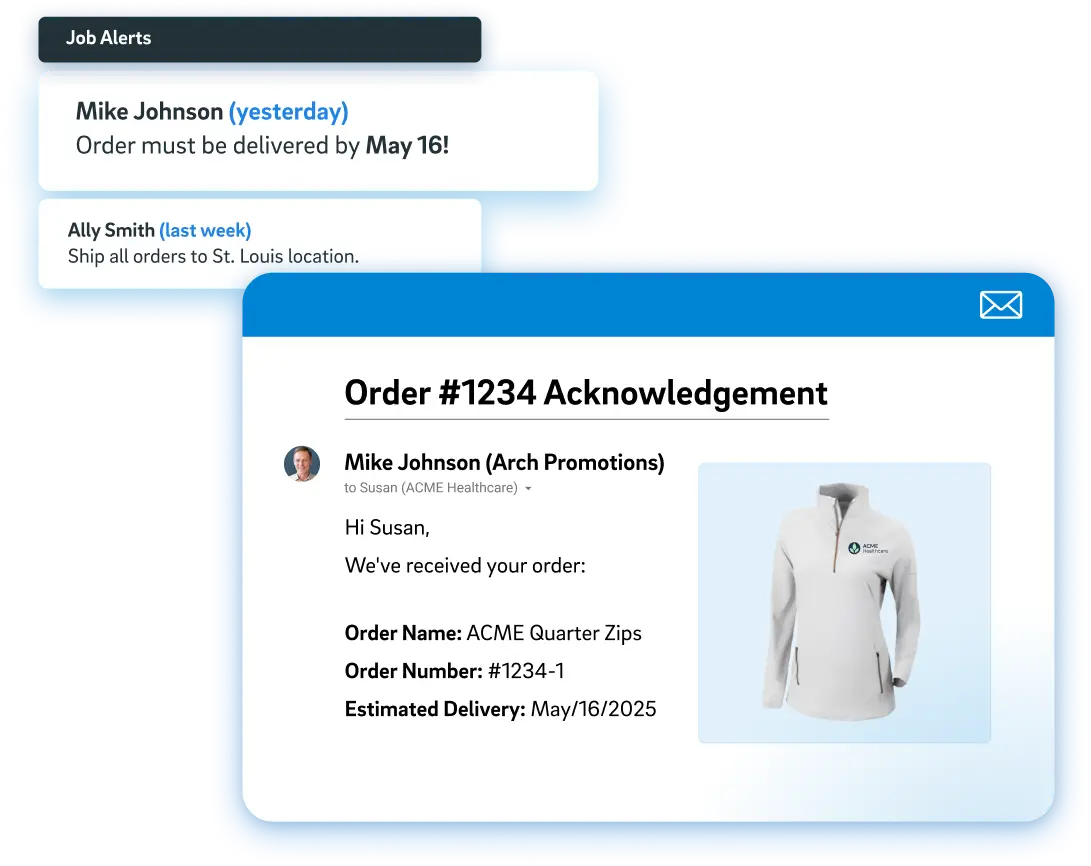The image size is (1091, 866).
Task: Click sender name Mike Johnson (Arch Promotions)
Action: tap(504, 463)
